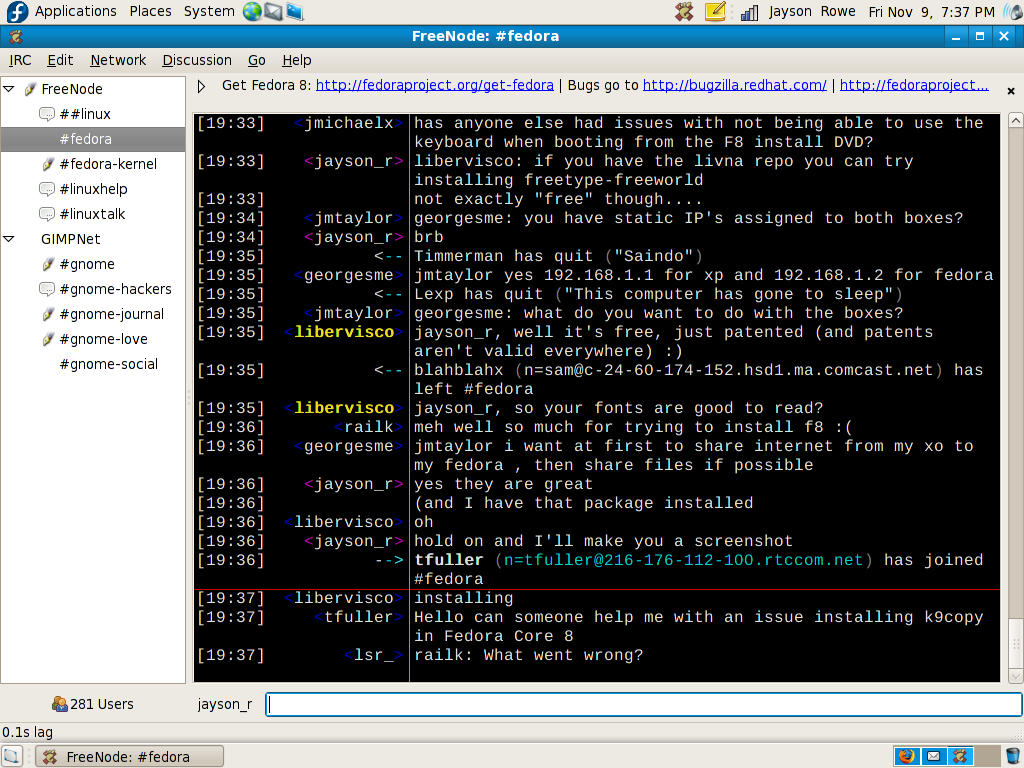Open the fedoraproject.org/get-fedora link
1024x768 pixels.
[434, 85]
